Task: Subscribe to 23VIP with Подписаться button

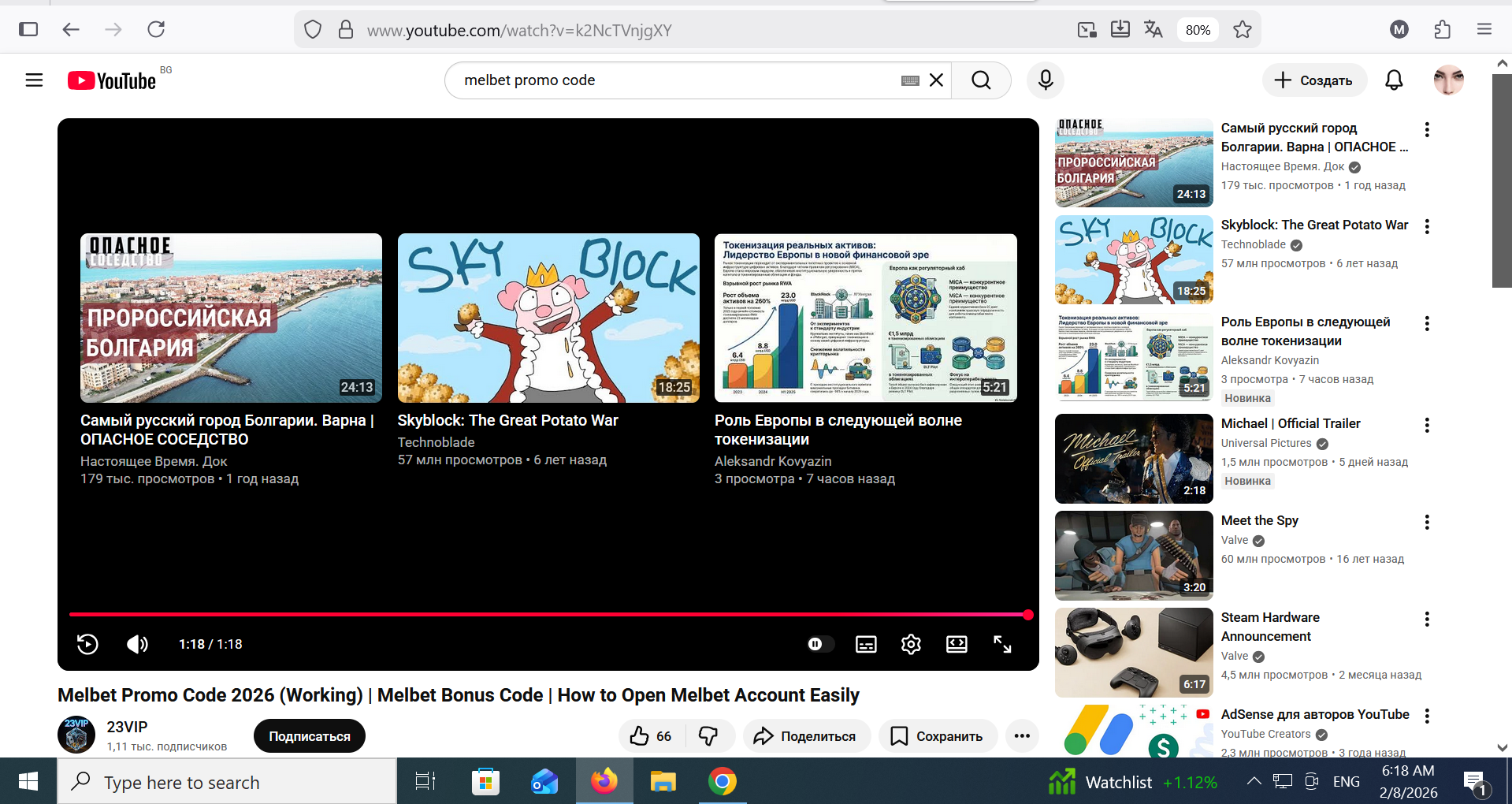Action: pyautogui.click(x=309, y=736)
